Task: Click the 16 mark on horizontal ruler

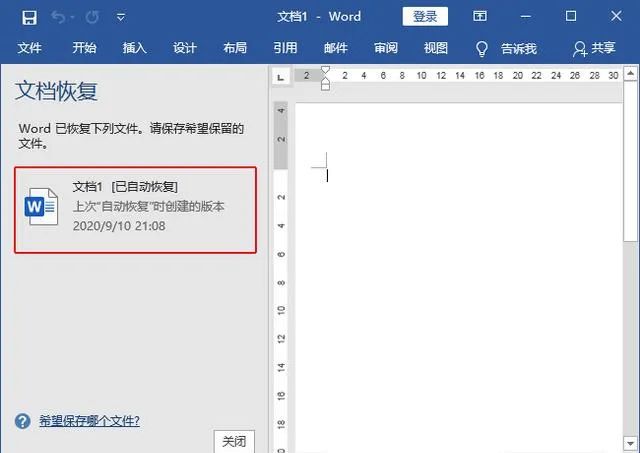Action: tap(479, 76)
